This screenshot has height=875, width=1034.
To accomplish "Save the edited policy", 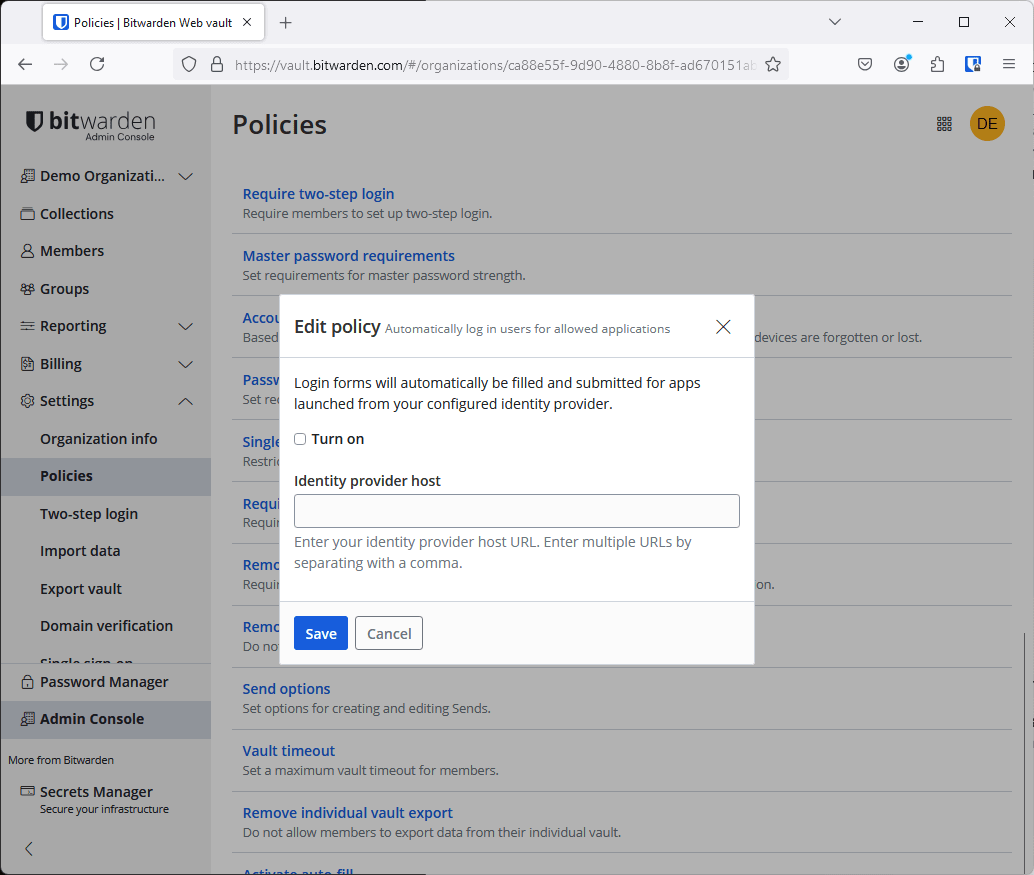I will pos(320,633).
